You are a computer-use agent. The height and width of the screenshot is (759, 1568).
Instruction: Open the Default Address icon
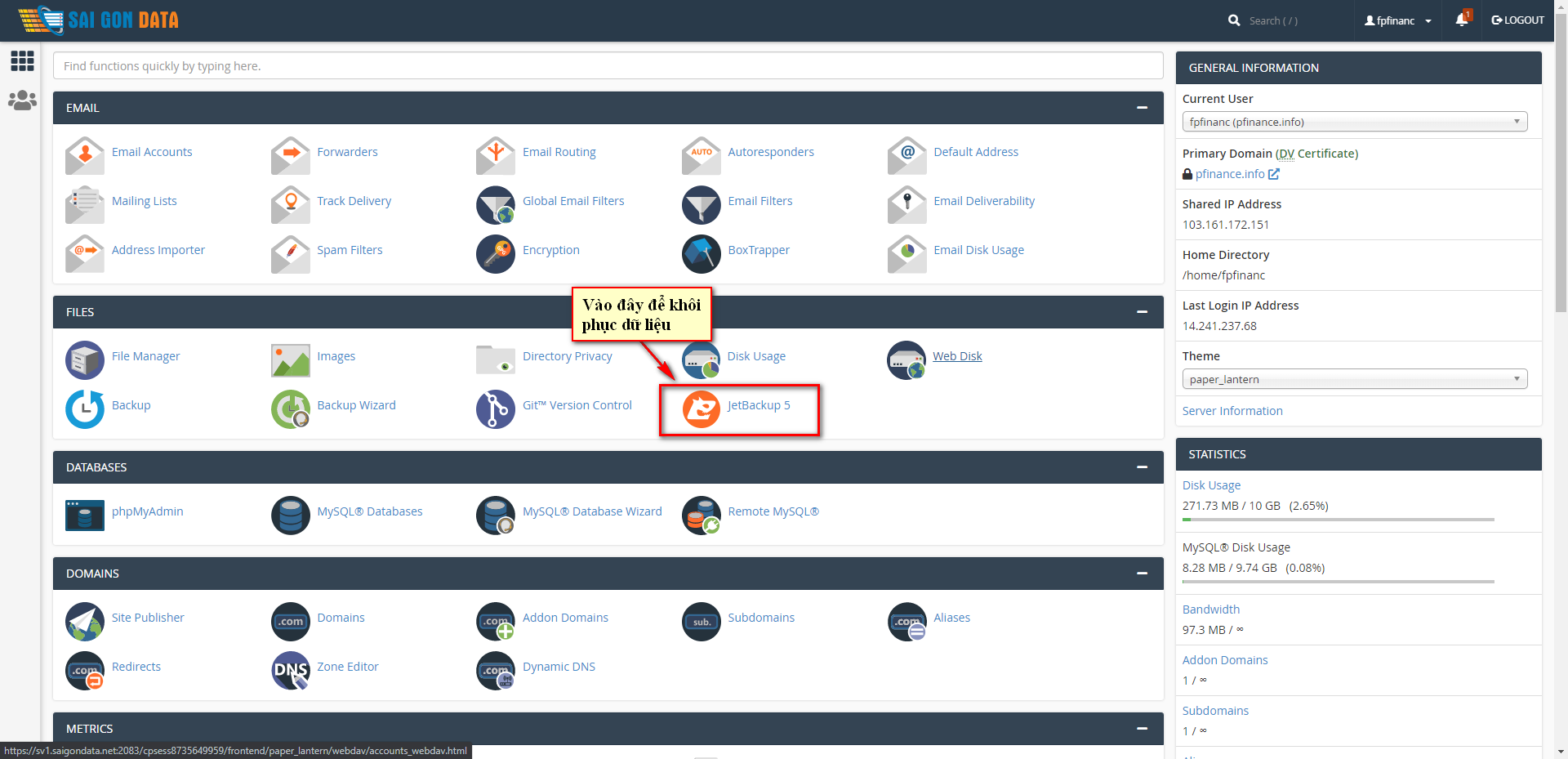[907, 155]
